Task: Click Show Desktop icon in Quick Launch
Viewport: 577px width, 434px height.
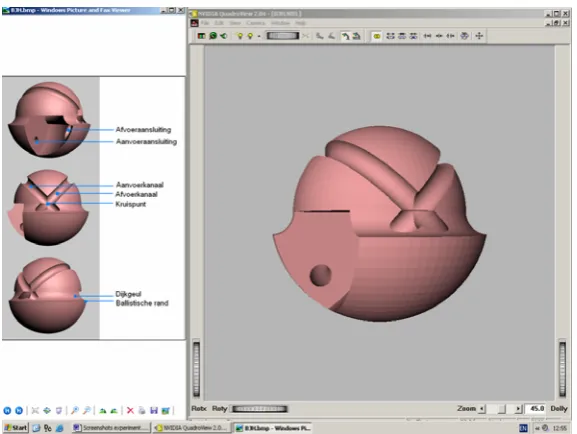Action: pyautogui.click(x=36, y=428)
